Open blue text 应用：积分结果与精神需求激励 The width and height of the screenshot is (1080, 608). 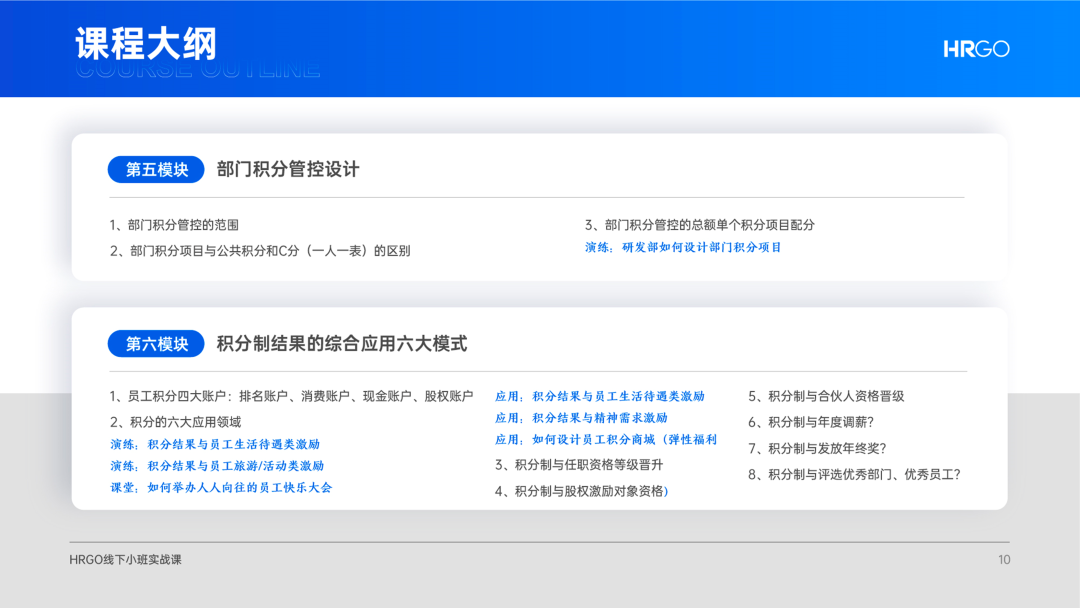tap(581, 418)
